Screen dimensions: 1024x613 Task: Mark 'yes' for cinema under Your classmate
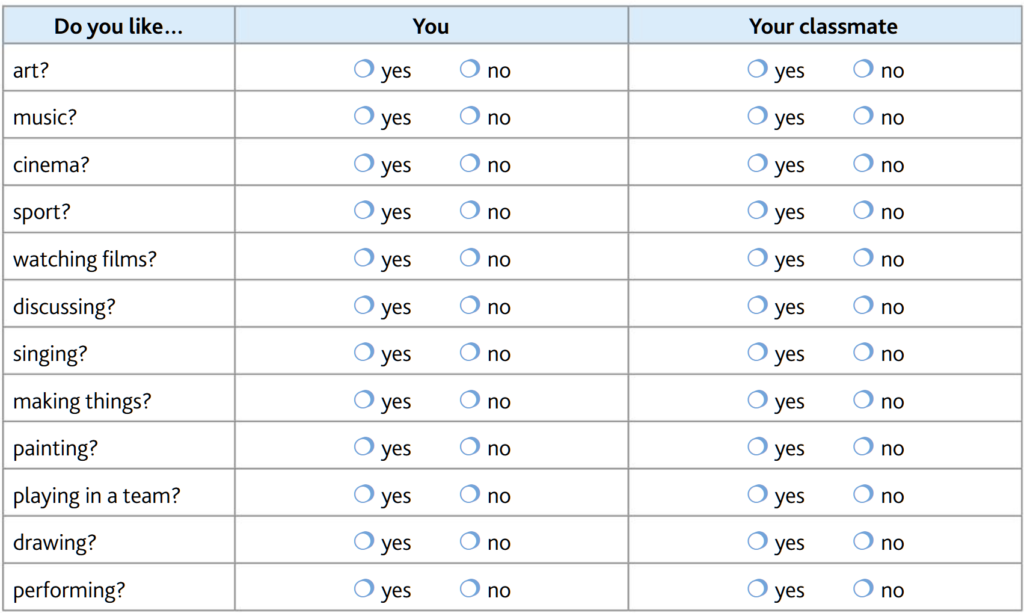pos(758,163)
